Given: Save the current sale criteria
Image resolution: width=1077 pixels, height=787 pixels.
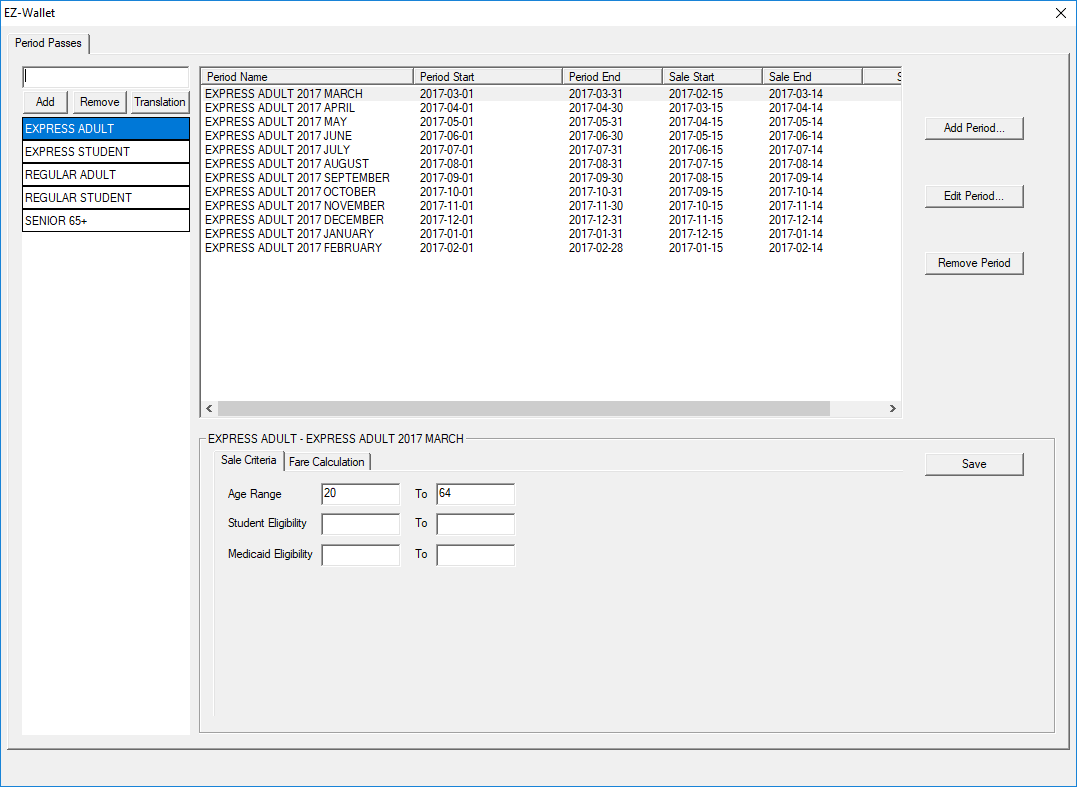Looking at the screenshot, I should pos(973,464).
